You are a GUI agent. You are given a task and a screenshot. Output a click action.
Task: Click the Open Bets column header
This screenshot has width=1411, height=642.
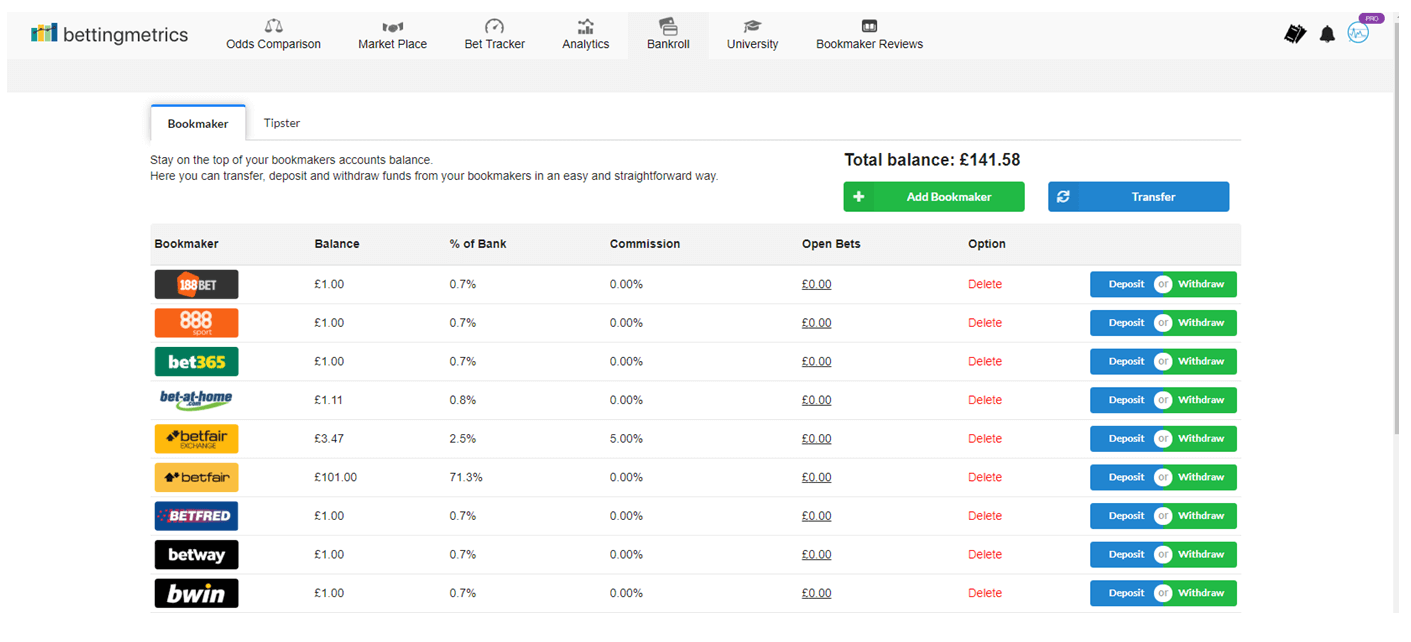tap(831, 244)
